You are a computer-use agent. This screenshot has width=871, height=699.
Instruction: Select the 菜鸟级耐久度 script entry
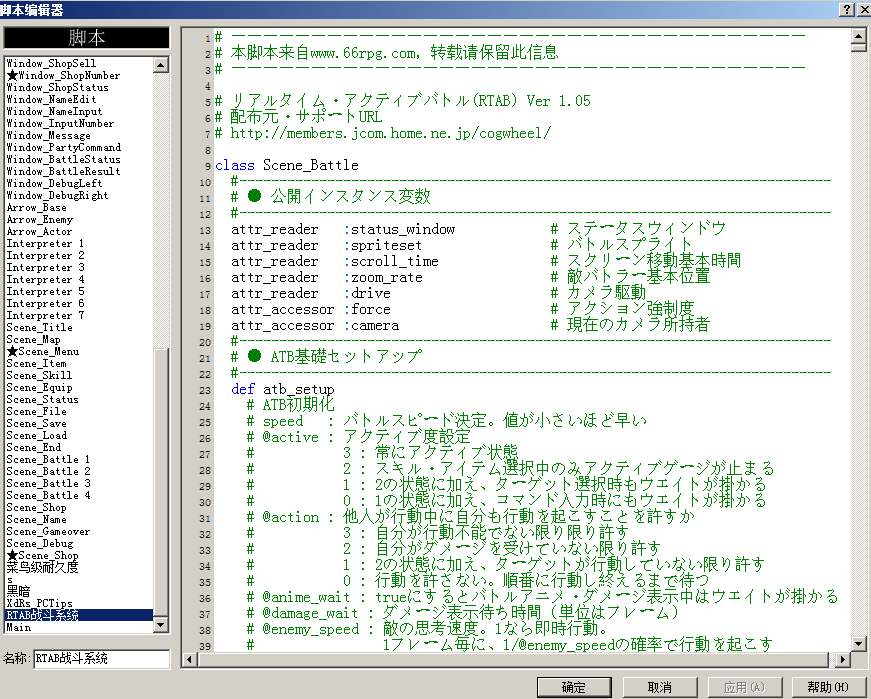(x=79, y=567)
